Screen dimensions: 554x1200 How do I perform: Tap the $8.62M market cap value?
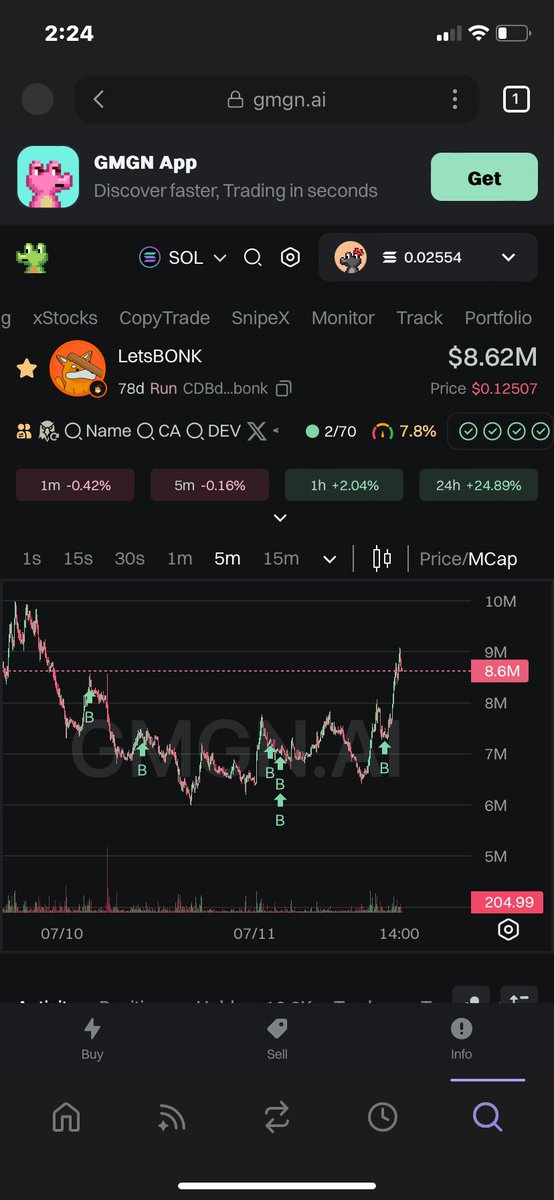click(492, 357)
